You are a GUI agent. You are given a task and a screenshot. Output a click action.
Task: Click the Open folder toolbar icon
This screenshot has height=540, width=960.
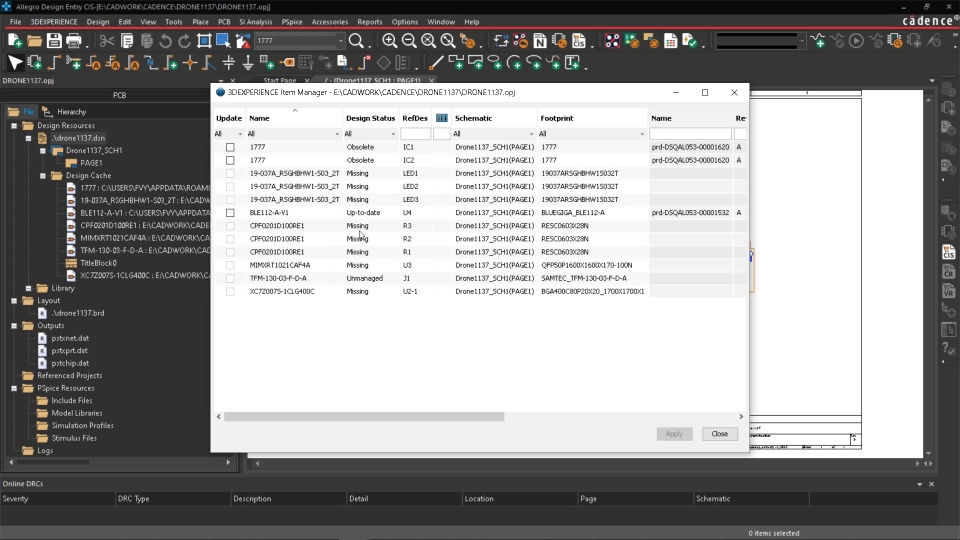click(x=34, y=41)
